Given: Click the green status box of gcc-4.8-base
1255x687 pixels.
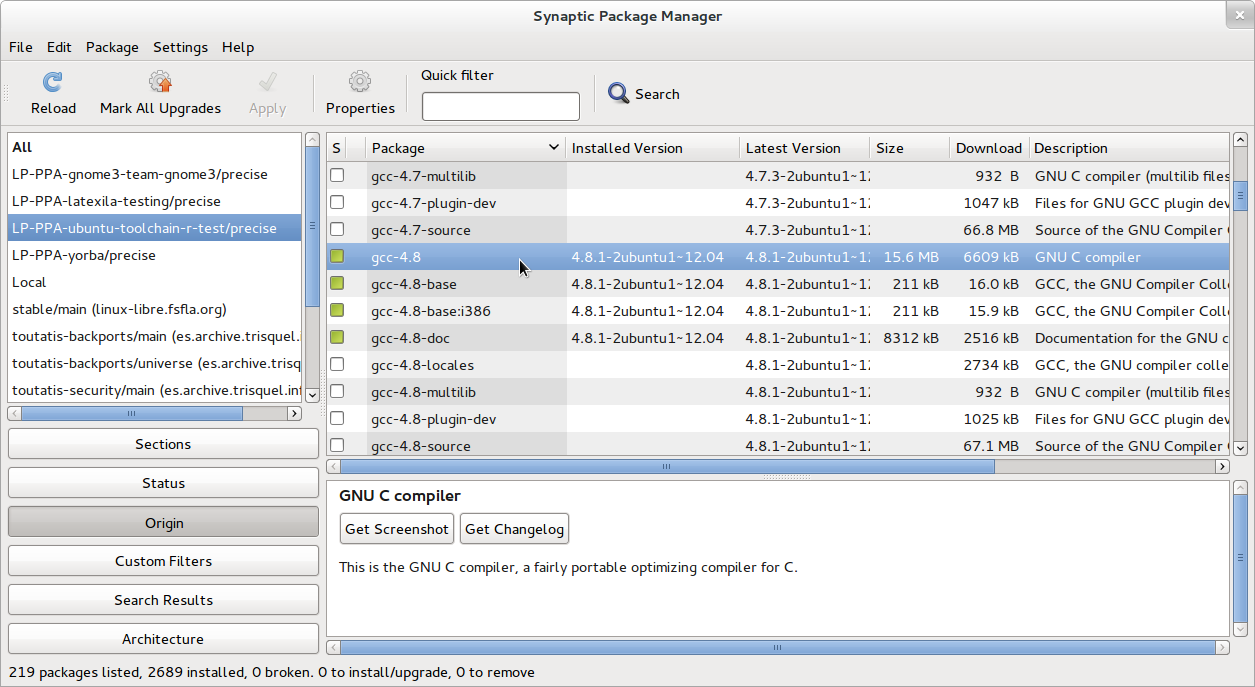Looking at the screenshot, I should click(x=337, y=284).
